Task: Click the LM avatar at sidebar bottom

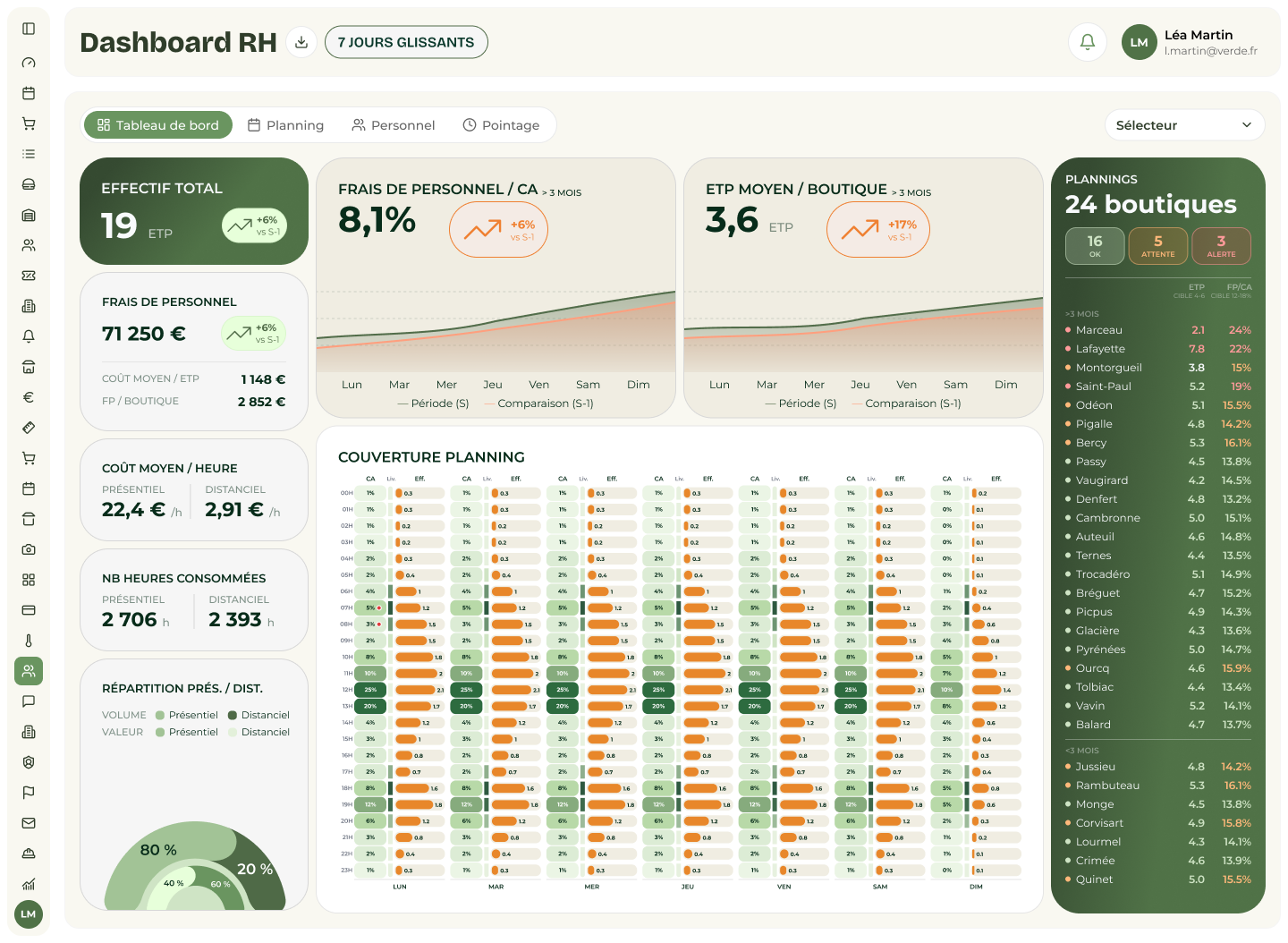Action: click(29, 914)
